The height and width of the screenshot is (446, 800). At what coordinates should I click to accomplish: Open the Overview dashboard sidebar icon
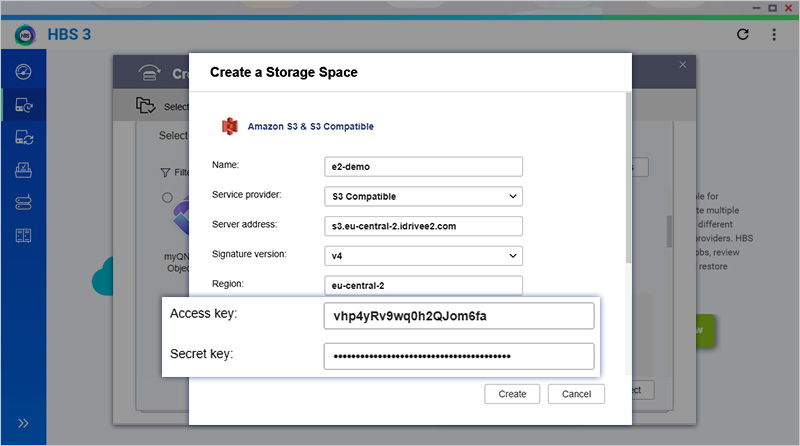pyautogui.click(x=23, y=72)
